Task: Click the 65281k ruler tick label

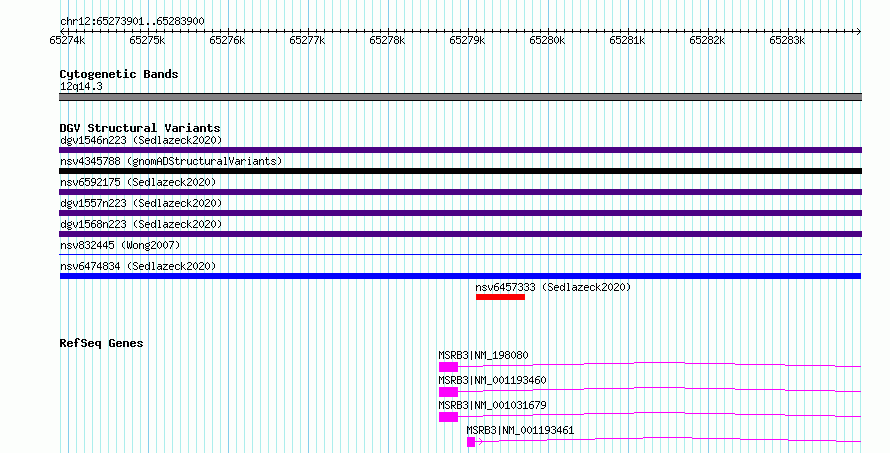Action: click(x=627, y=40)
